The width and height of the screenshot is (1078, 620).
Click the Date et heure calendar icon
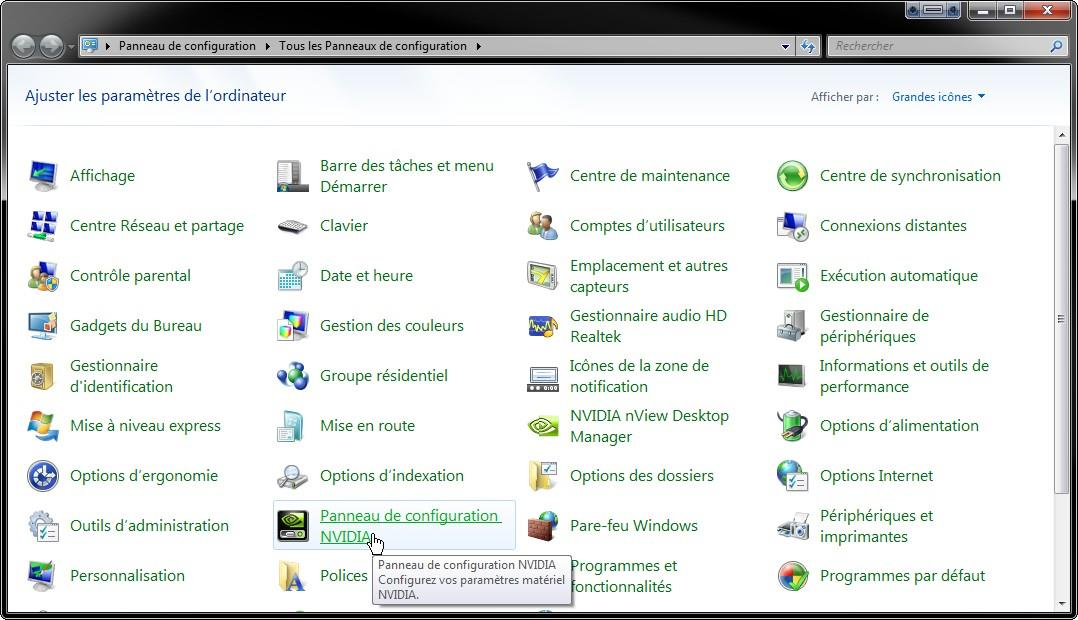click(292, 276)
